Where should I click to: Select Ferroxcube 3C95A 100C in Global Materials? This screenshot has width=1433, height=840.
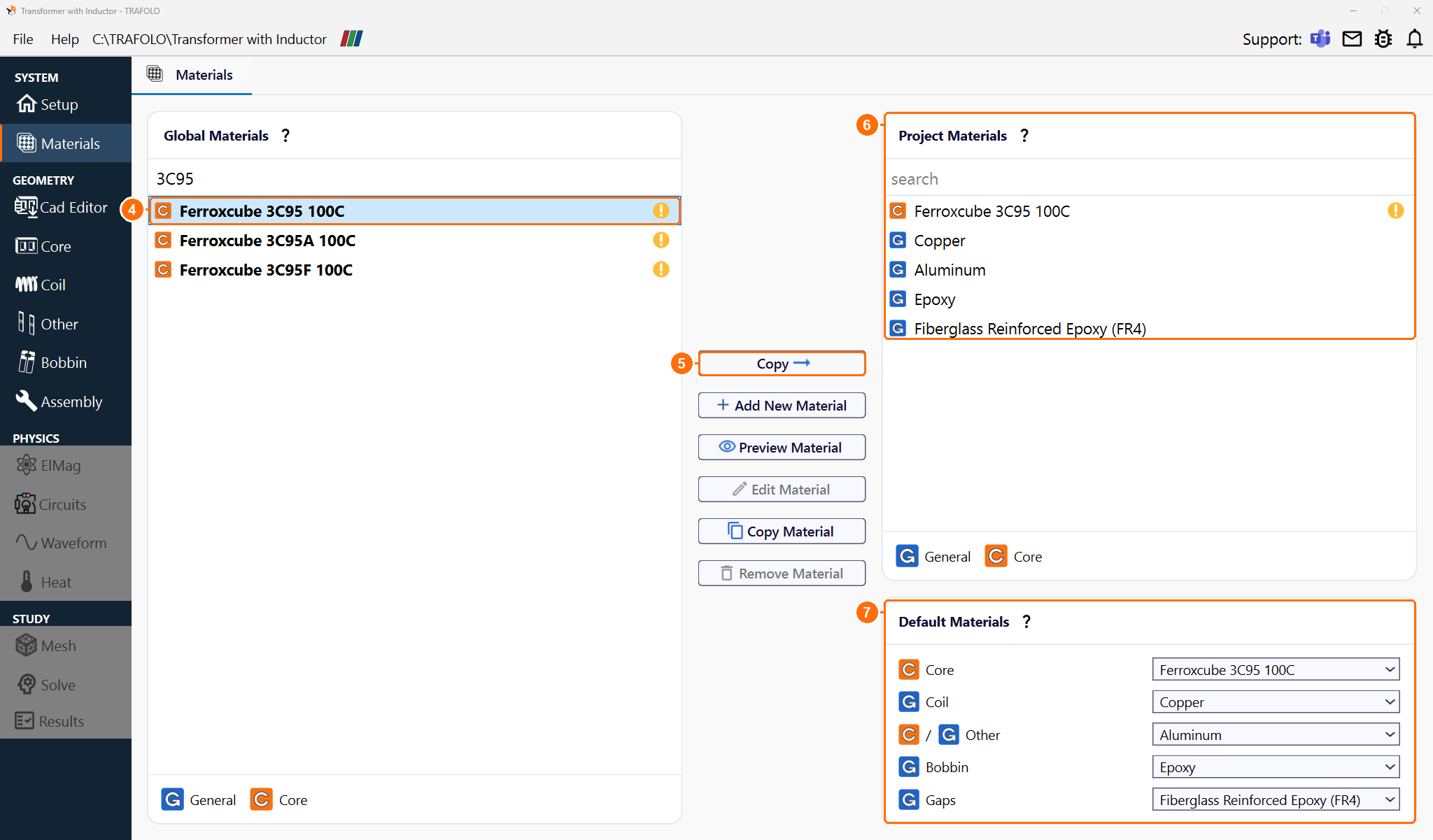[x=414, y=240]
